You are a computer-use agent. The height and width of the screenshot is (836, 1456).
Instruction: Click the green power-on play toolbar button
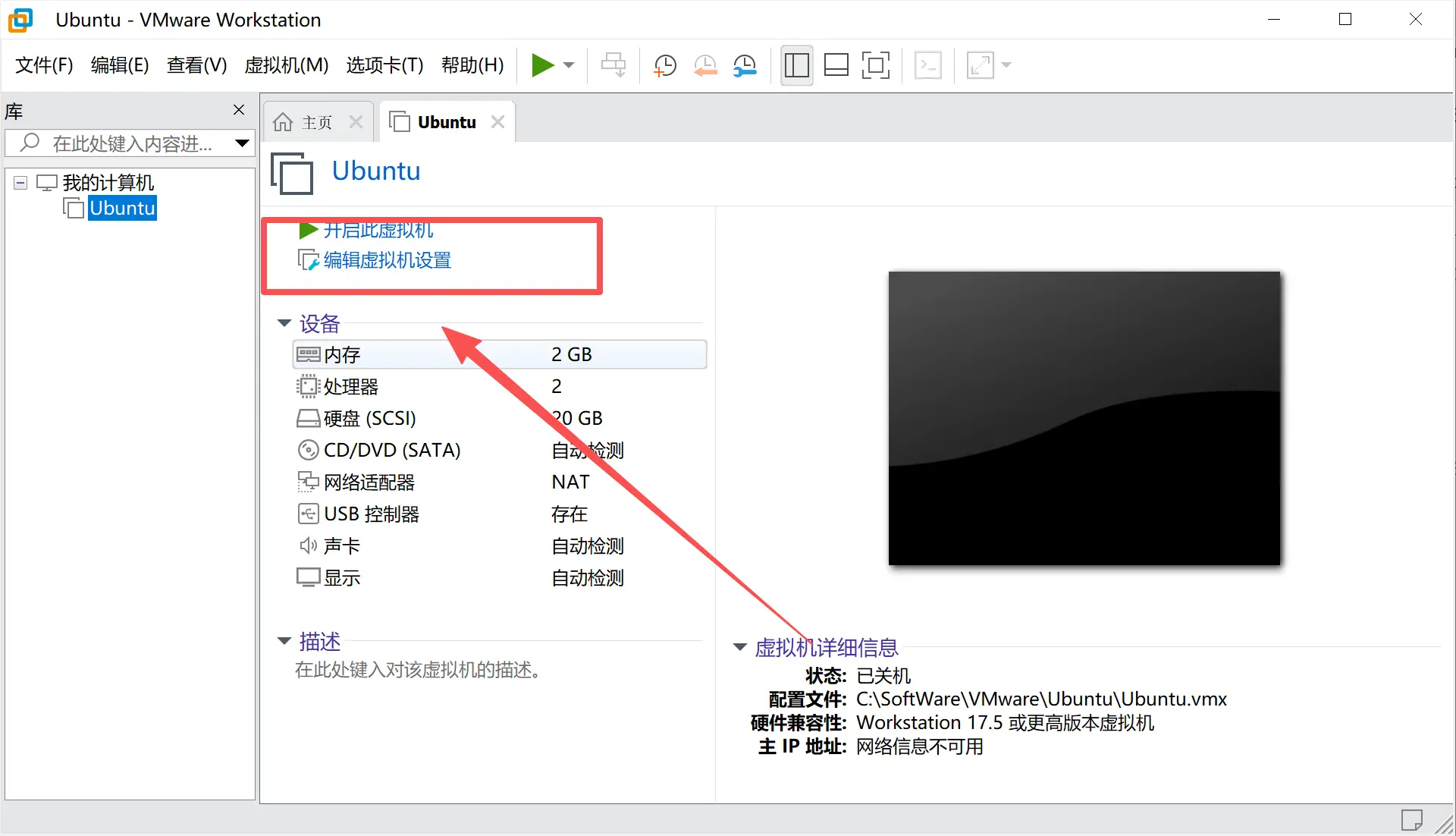click(542, 65)
